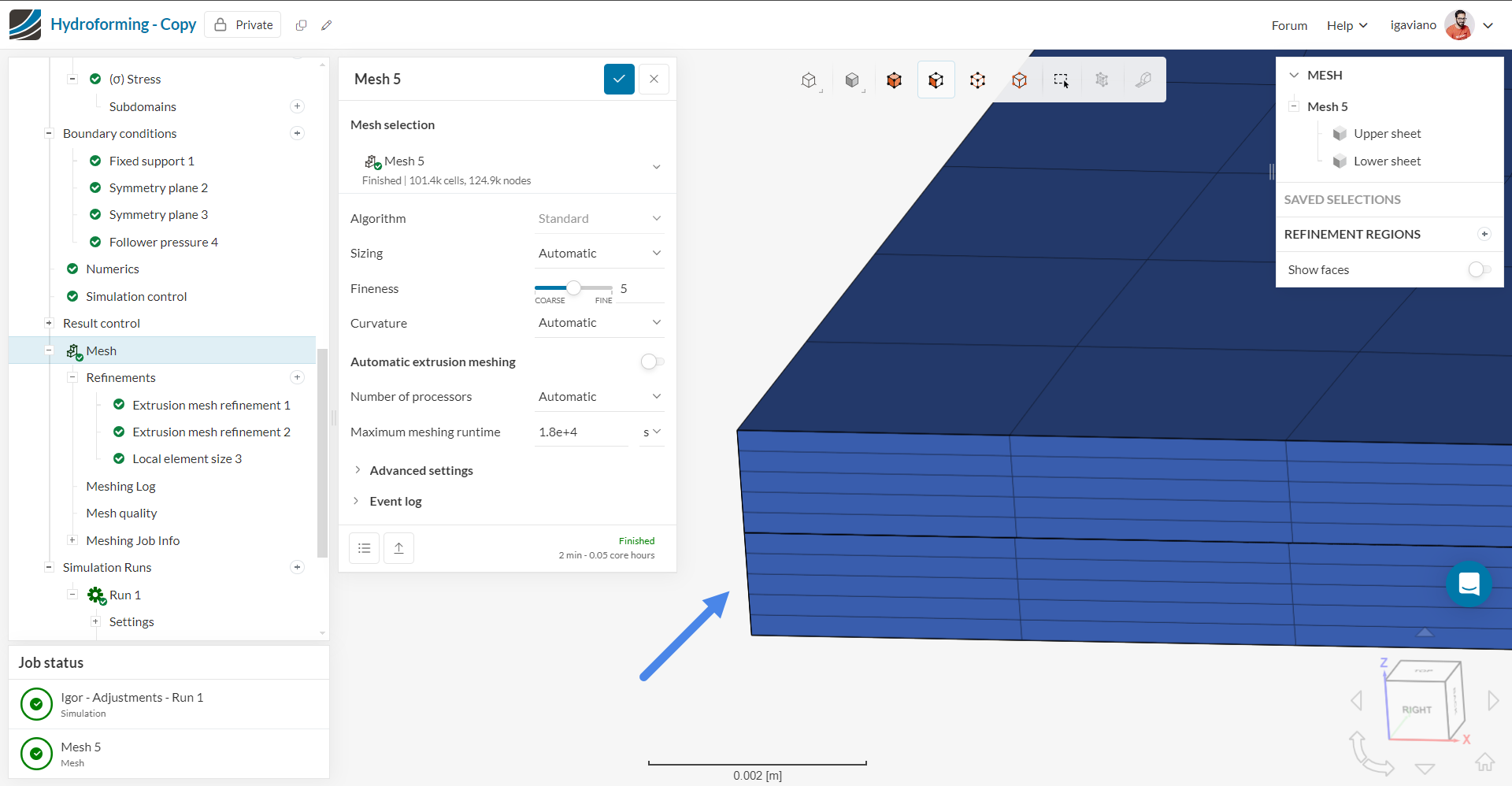The image size is (1512, 786).
Task: Open the Curvature dropdown
Action: 599,323
